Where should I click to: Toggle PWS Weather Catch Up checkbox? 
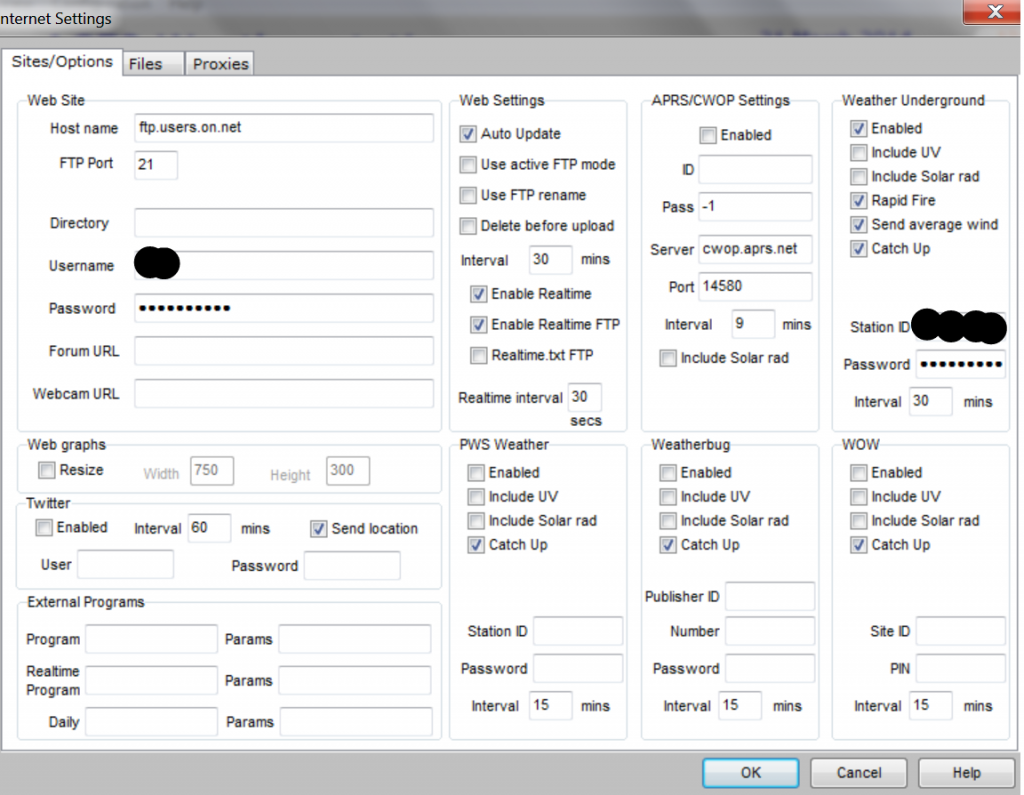[476, 545]
